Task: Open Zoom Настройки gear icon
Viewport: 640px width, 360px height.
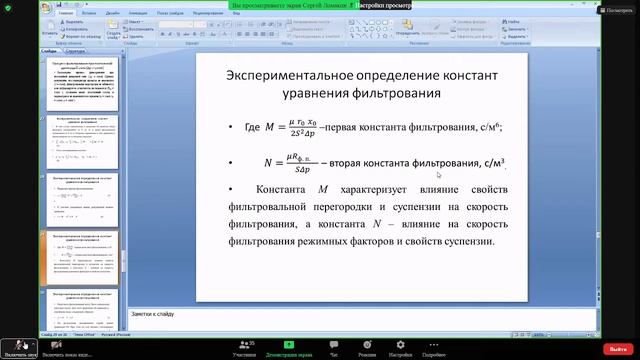Action: click(400, 348)
